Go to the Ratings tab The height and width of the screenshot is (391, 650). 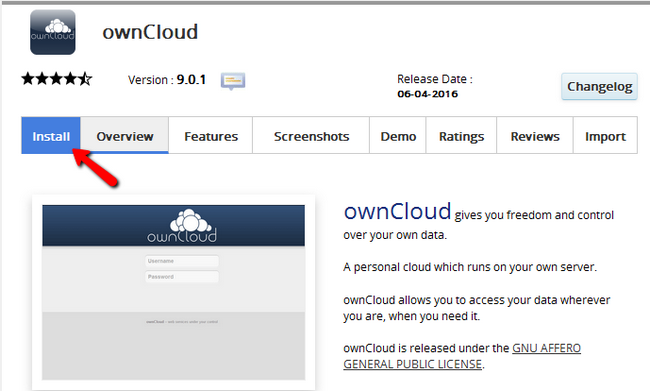(461, 136)
